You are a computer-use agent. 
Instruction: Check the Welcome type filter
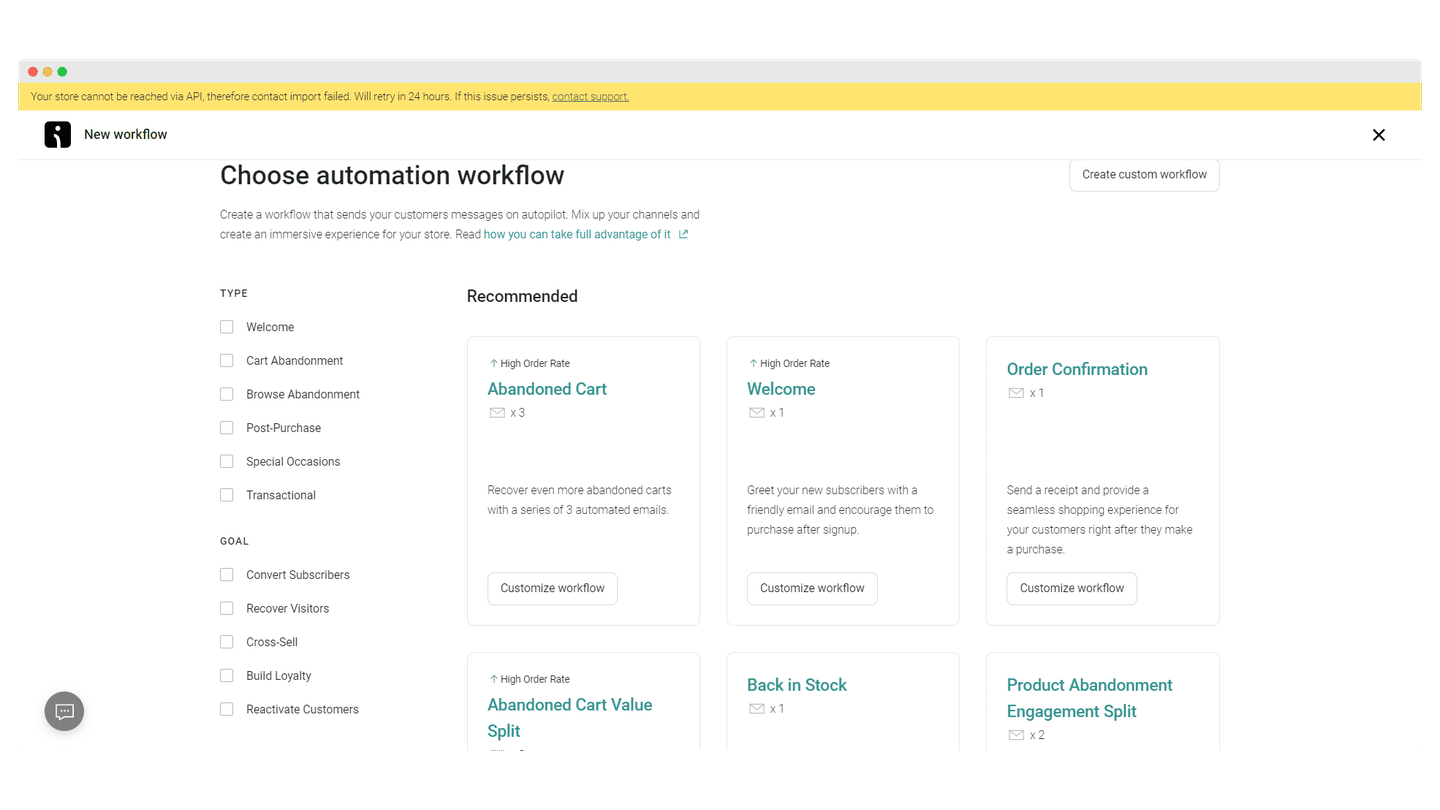[x=227, y=327]
